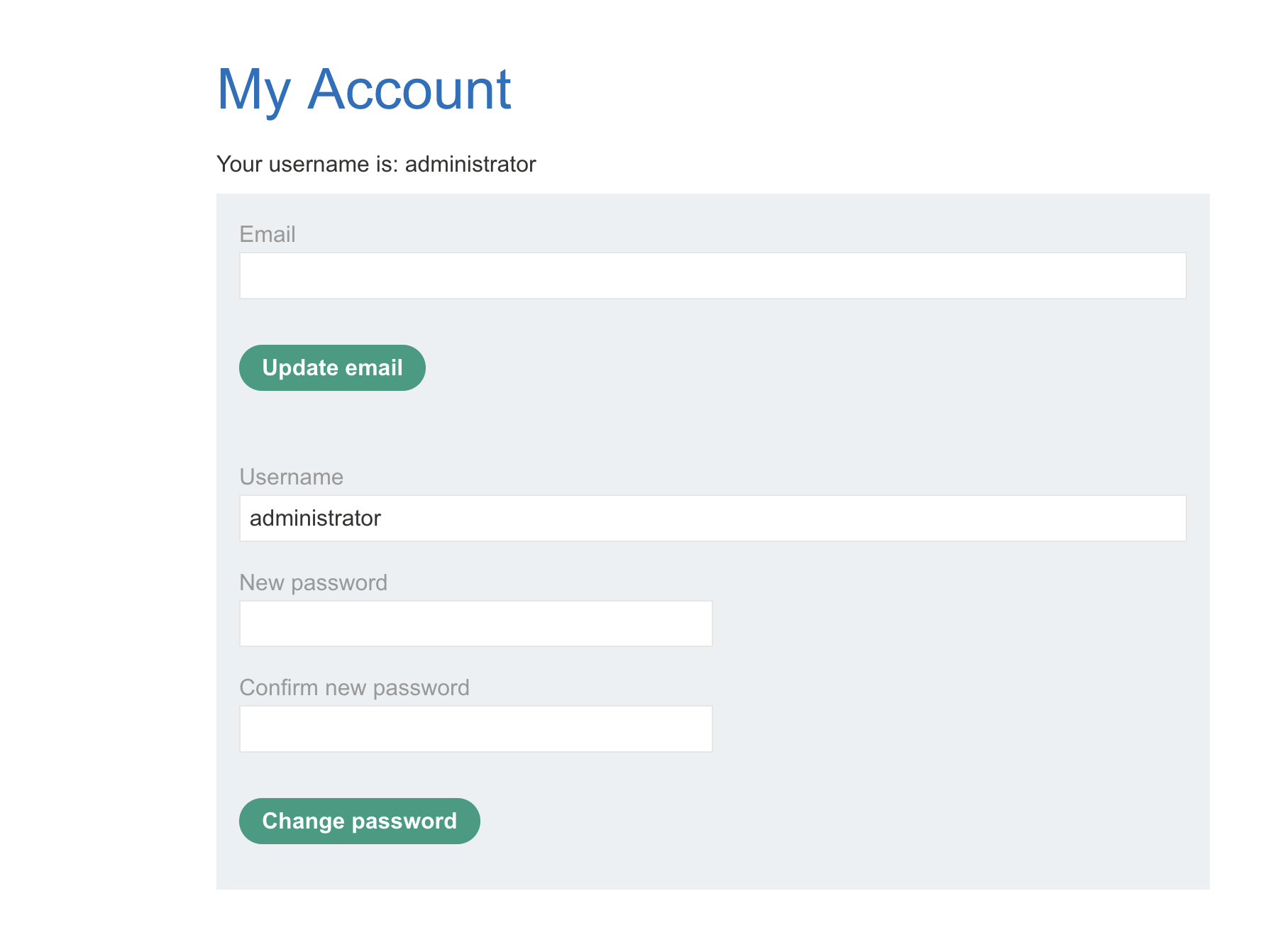Click the New password input box
The height and width of the screenshot is (952, 1273).
tap(475, 624)
